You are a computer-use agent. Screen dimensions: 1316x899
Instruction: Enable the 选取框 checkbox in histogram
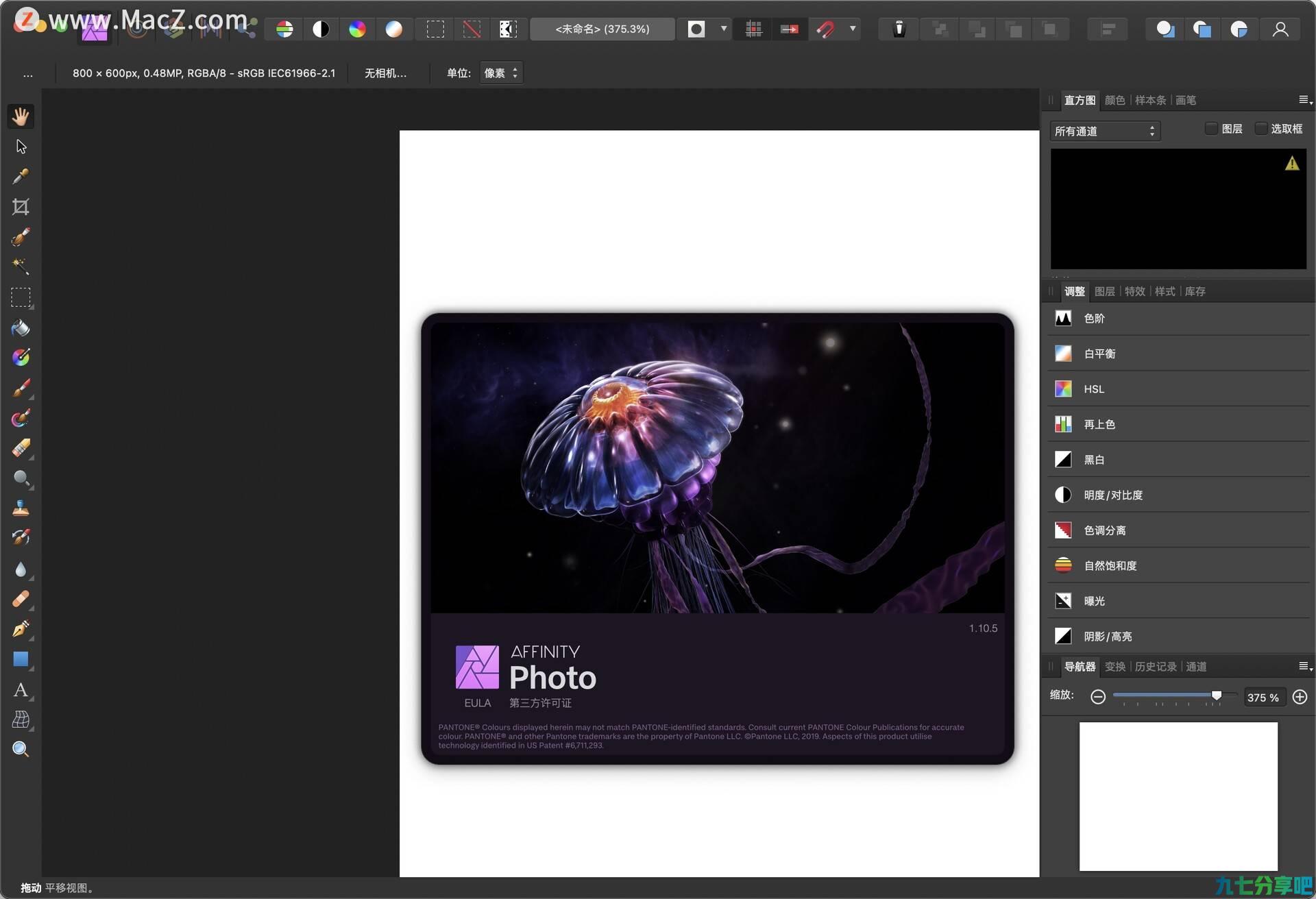(x=1260, y=129)
